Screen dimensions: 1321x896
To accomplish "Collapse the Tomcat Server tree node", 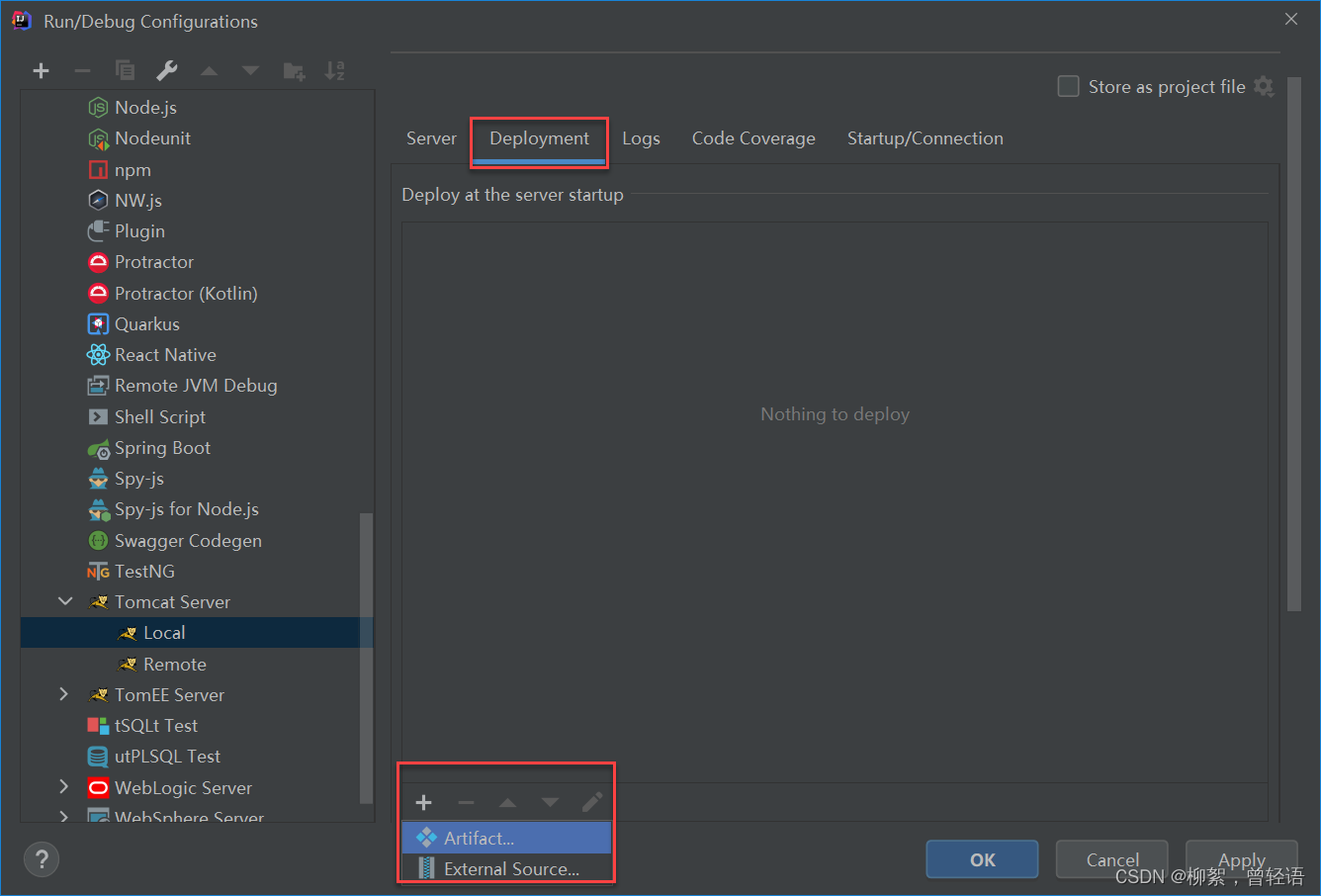I will point(65,601).
